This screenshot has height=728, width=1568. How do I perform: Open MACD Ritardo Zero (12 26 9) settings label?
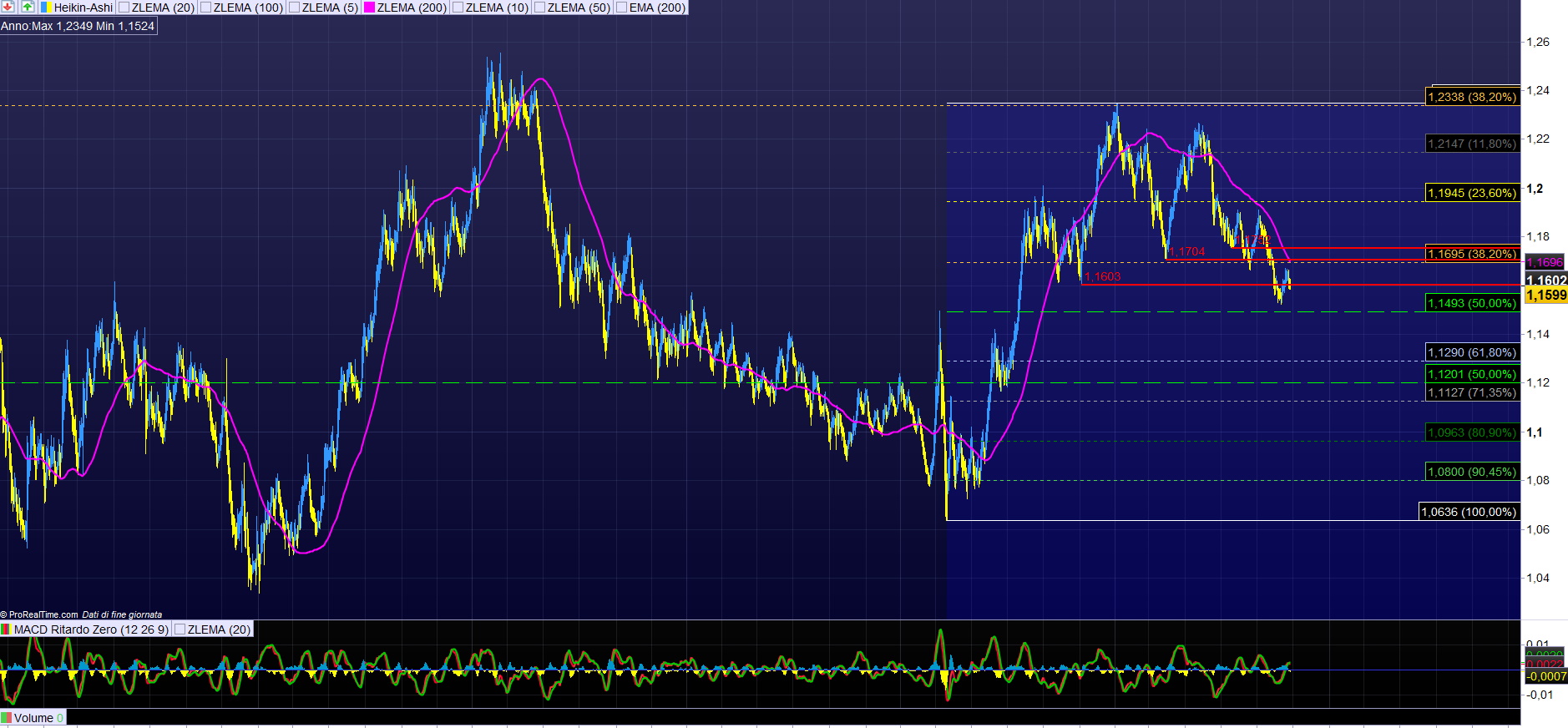(x=90, y=629)
